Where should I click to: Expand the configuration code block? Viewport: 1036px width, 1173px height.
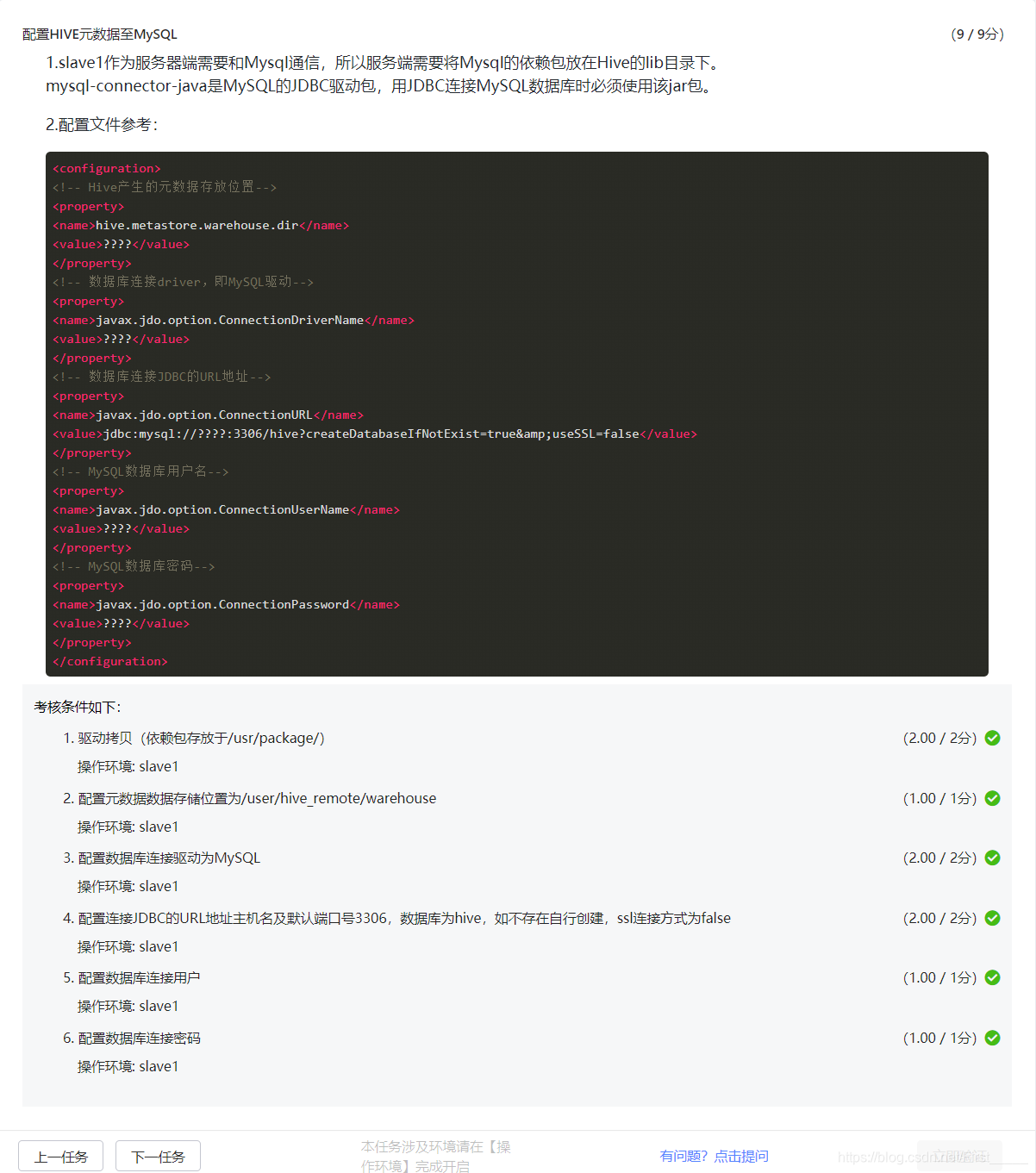(517, 413)
